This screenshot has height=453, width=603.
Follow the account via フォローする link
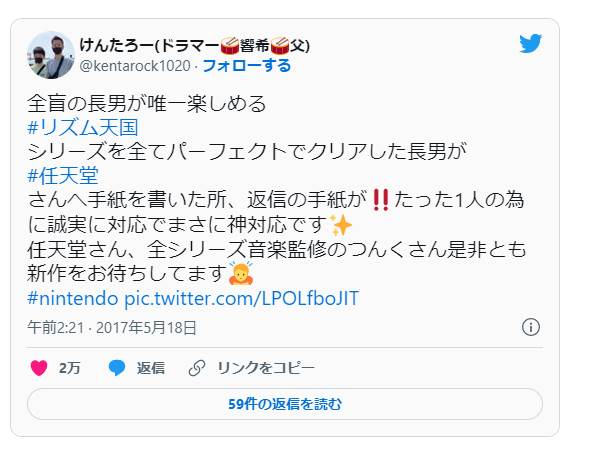point(247,66)
